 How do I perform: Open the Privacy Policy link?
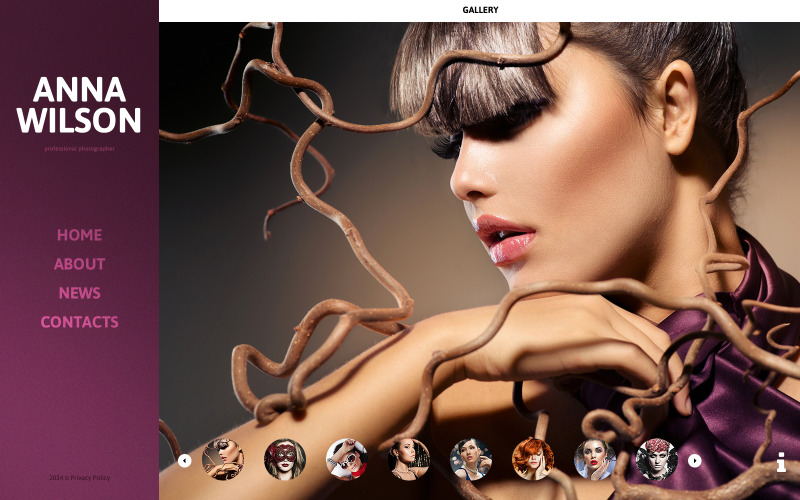click(x=90, y=478)
